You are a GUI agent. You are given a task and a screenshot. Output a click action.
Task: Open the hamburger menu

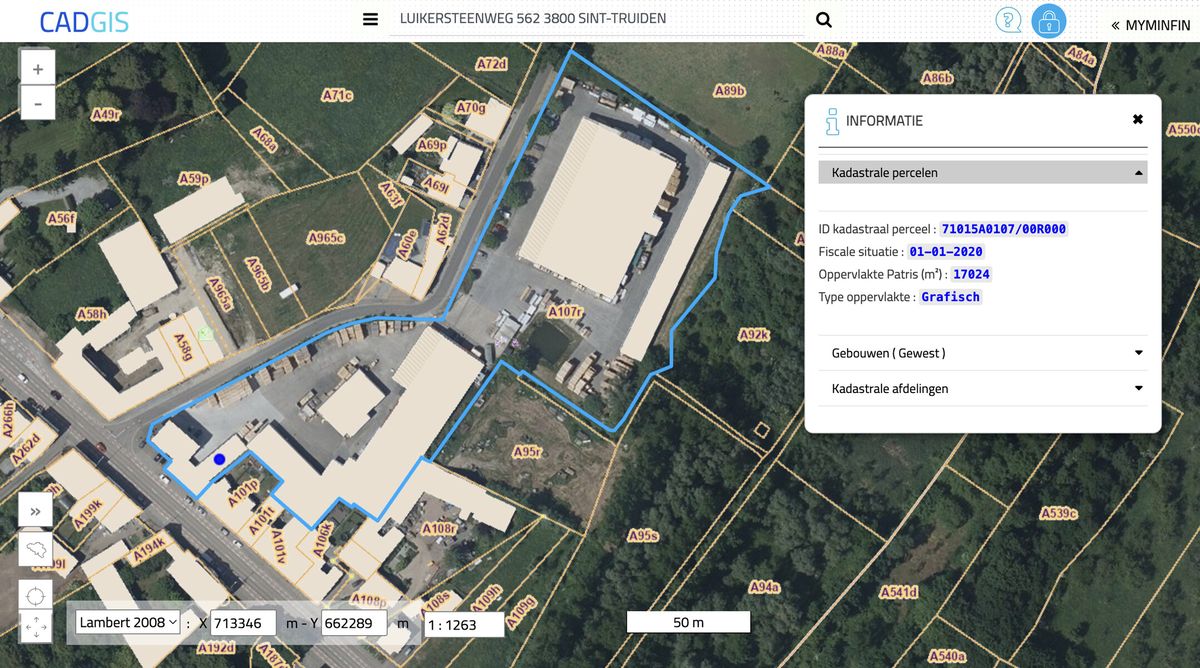coord(370,19)
